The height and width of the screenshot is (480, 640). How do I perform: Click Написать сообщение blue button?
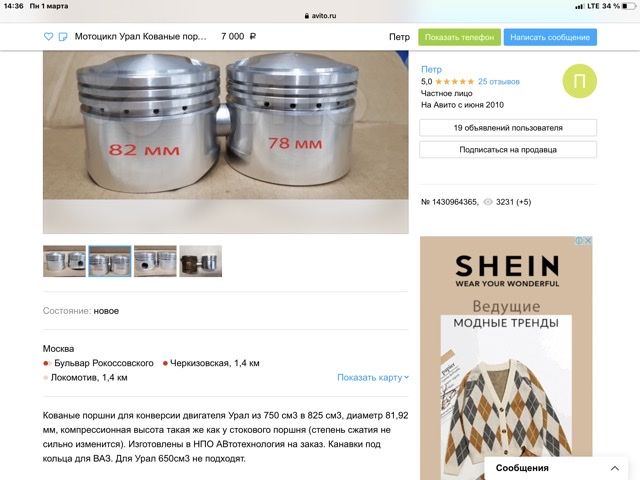(550, 37)
